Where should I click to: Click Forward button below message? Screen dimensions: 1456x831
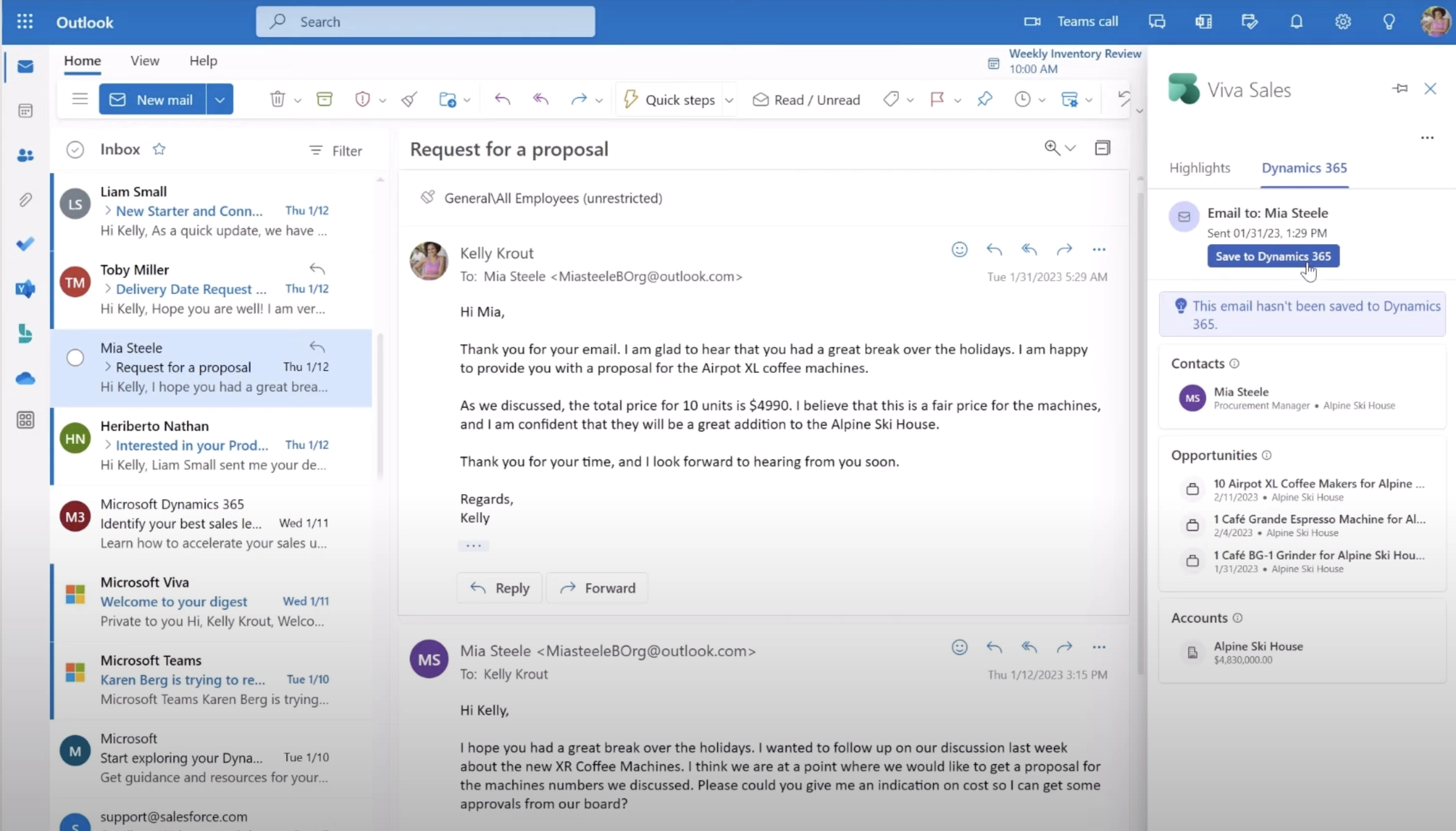[x=597, y=588]
